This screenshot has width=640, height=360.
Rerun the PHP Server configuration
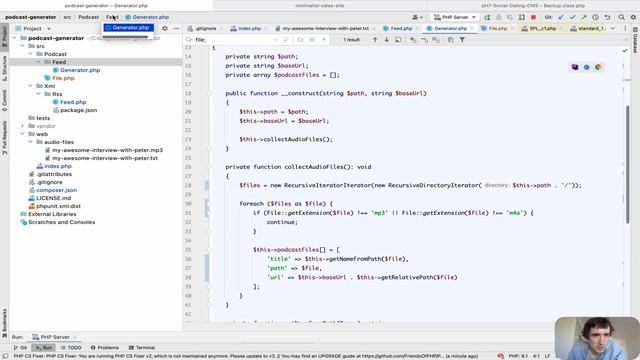click(x=487, y=17)
